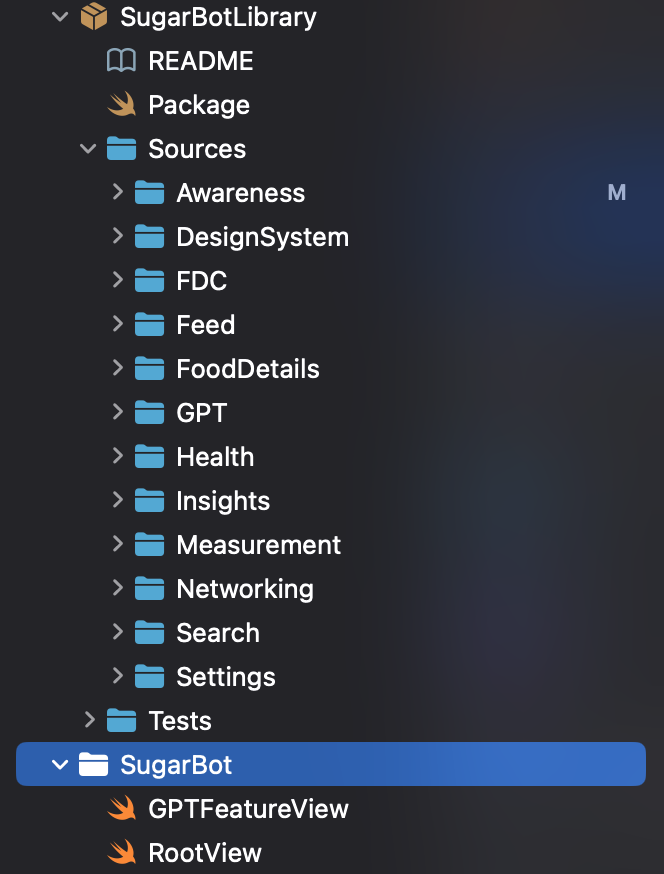Click the GPTFeatureView Swift file icon

click(x=122, y=808)
